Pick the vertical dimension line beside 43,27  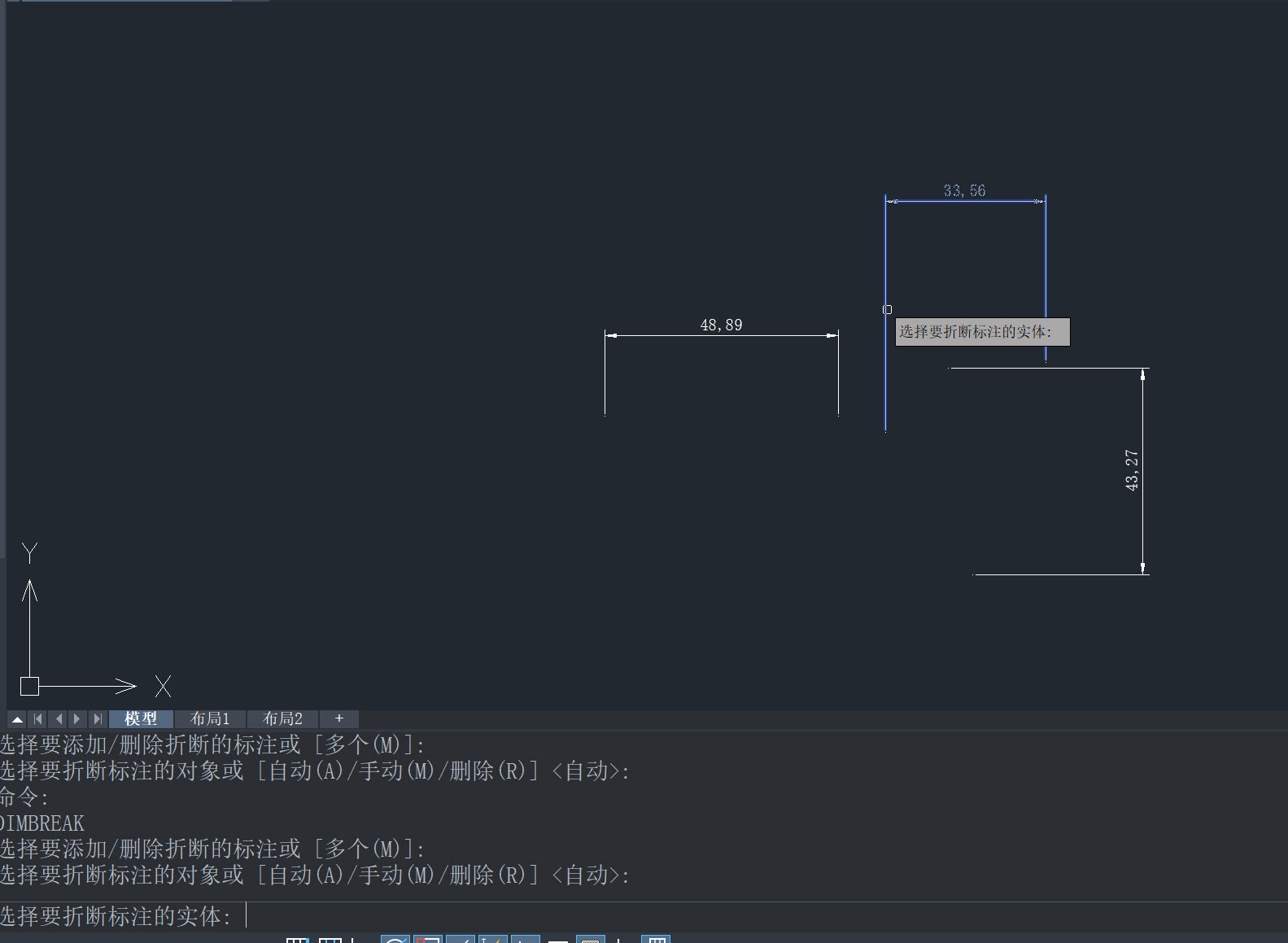pos(1143,471)
